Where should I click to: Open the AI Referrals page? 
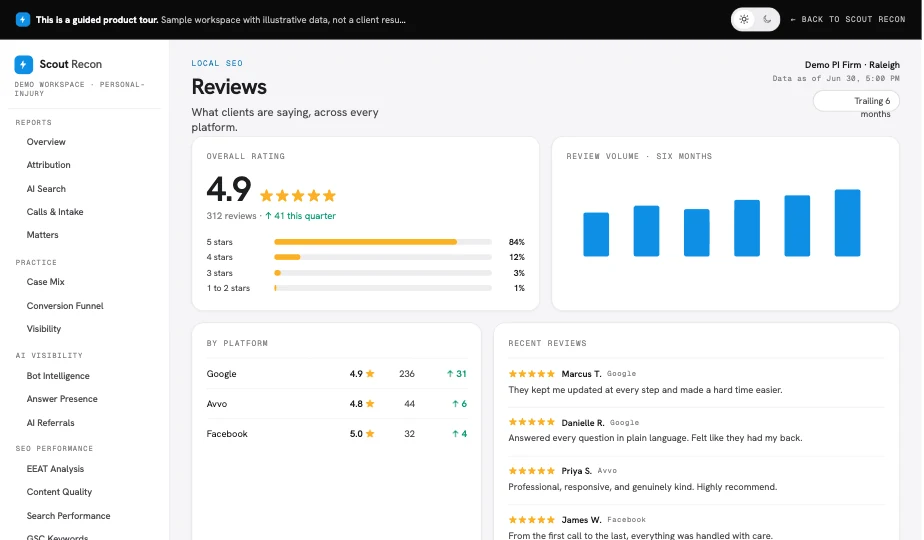tap(50, 423)
